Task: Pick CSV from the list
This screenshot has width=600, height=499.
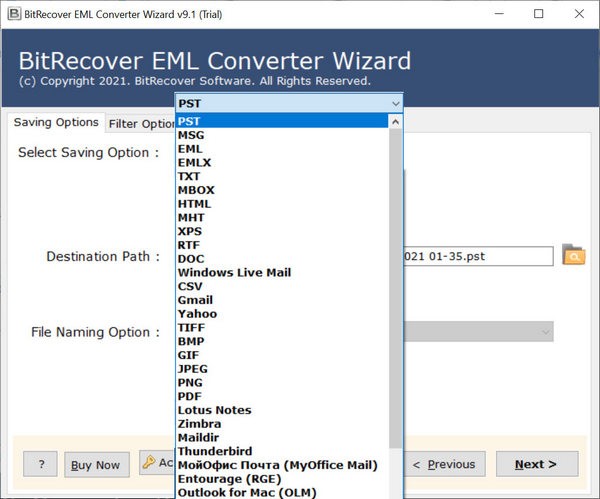Action: (x=282, y=287)
